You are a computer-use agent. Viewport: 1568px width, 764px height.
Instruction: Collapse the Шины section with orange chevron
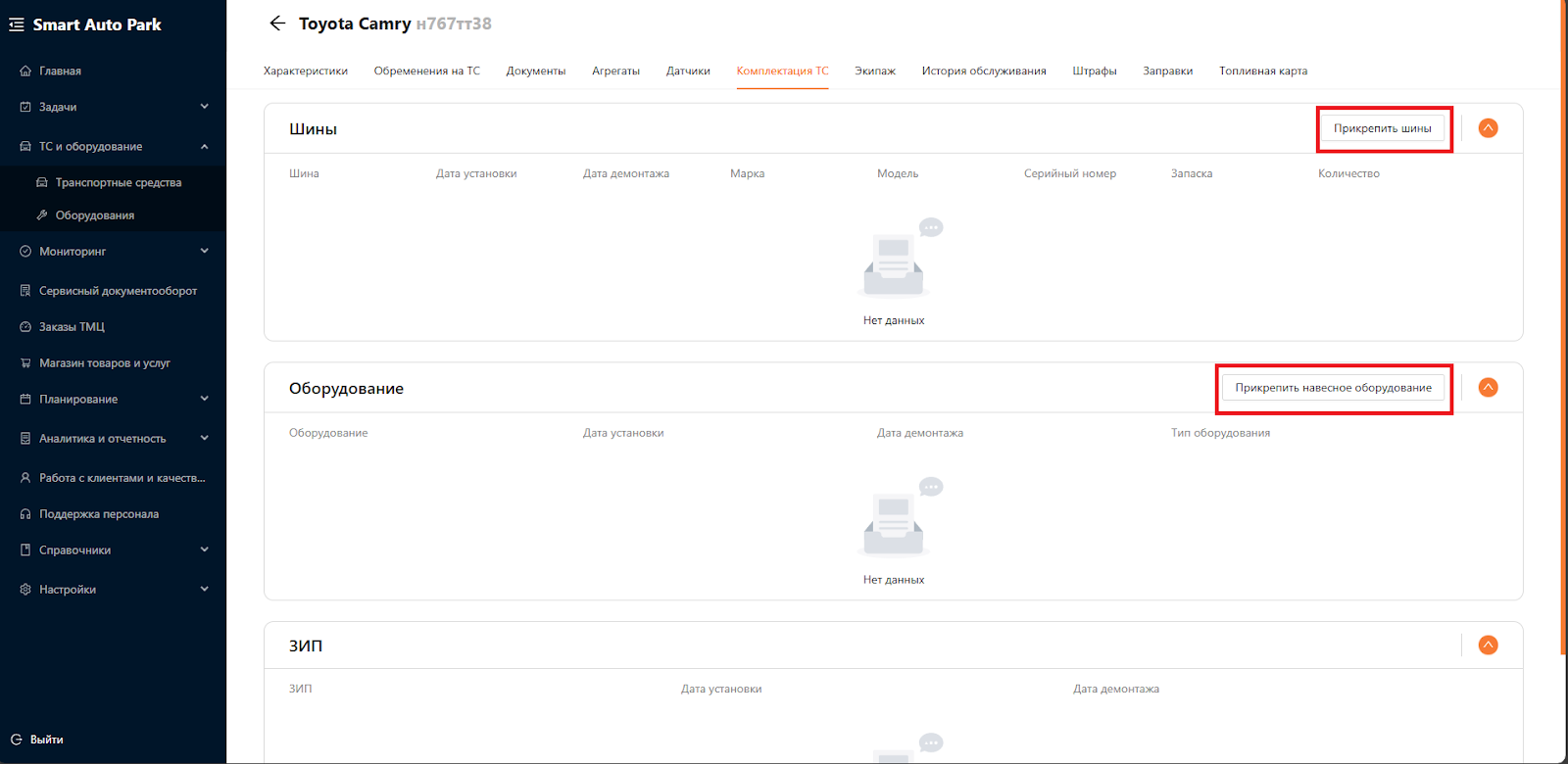coord(1488,128)
